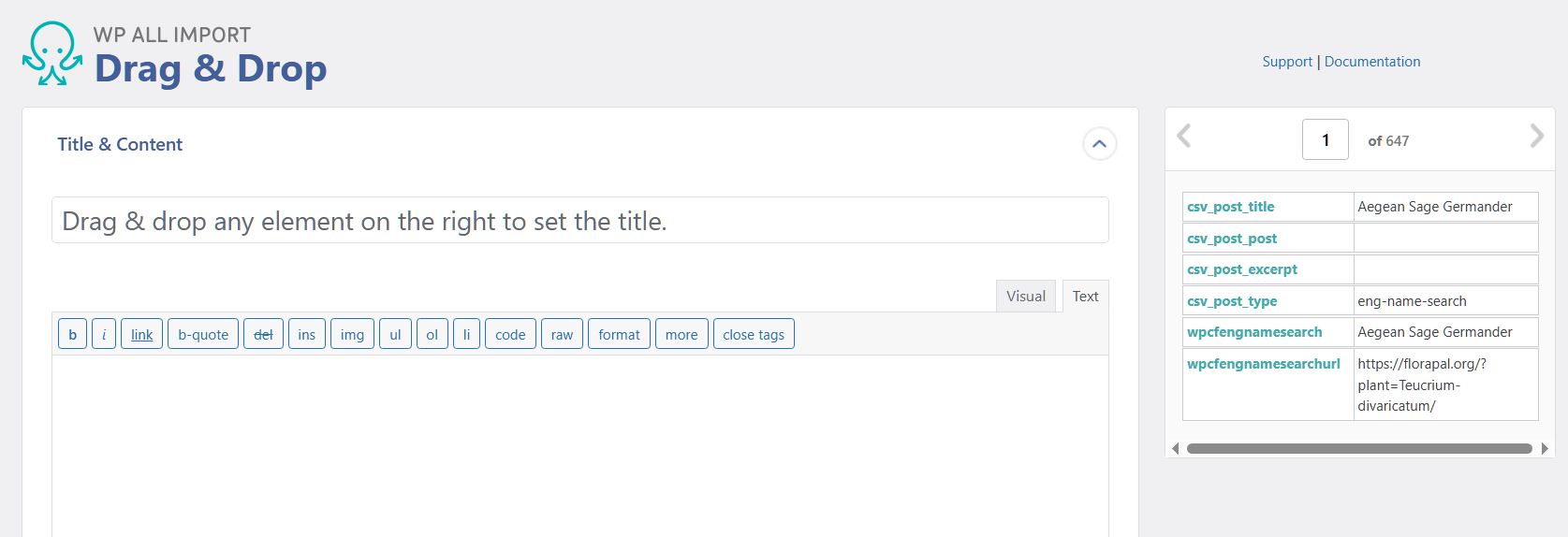Open the Support link

(1287, 62)
